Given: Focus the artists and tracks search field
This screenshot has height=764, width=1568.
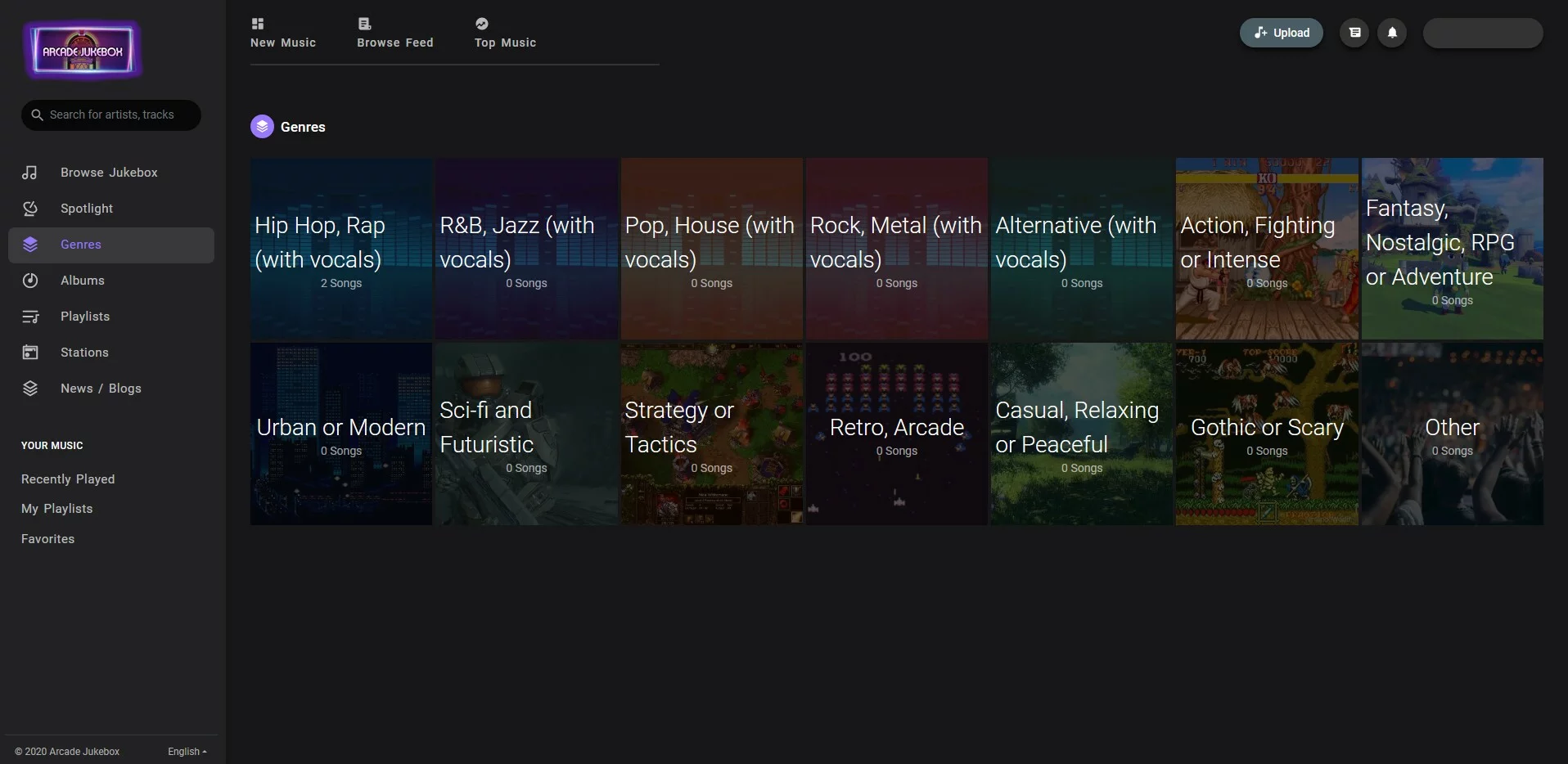Looking at the screenshot, I should point(111,115).
